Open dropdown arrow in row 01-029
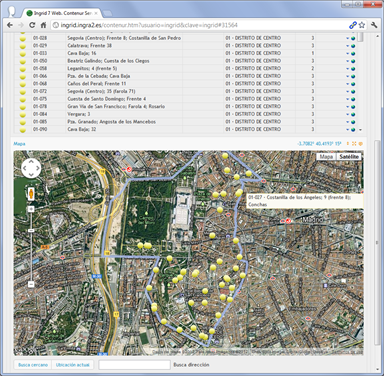Viewport: 384px width, 376px height. (x=347, y=46)
